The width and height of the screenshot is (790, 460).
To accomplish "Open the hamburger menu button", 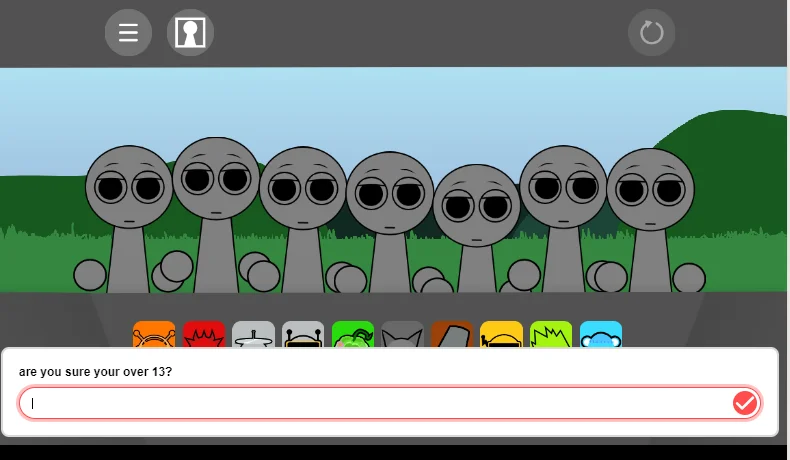I will point(128,33).
